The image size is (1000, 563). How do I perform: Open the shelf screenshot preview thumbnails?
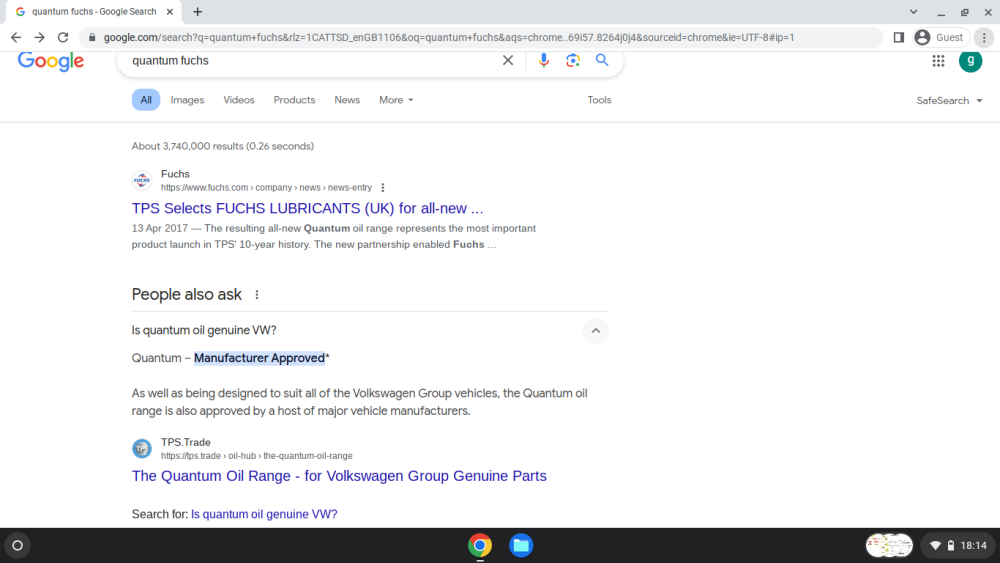889,546
